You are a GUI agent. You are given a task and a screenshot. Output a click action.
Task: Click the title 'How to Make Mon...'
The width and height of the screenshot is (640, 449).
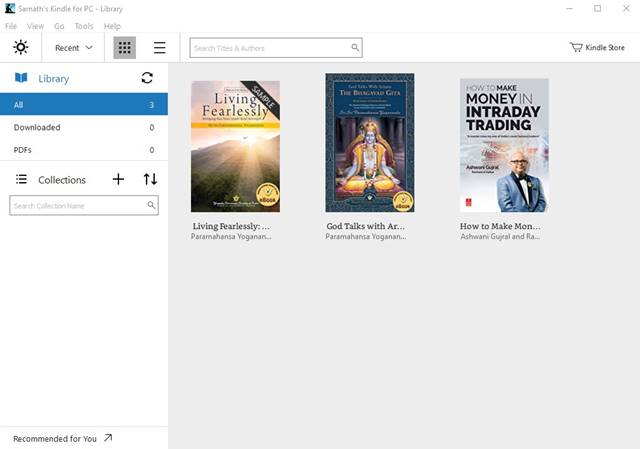click(x=500, y=226)
